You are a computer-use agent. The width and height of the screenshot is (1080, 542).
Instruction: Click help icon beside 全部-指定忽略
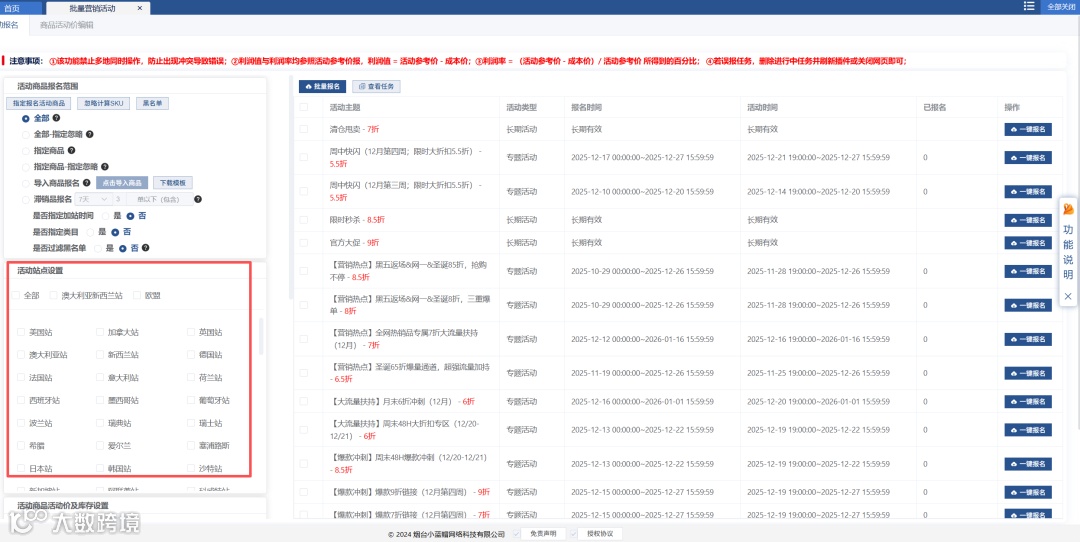(90, 135)
